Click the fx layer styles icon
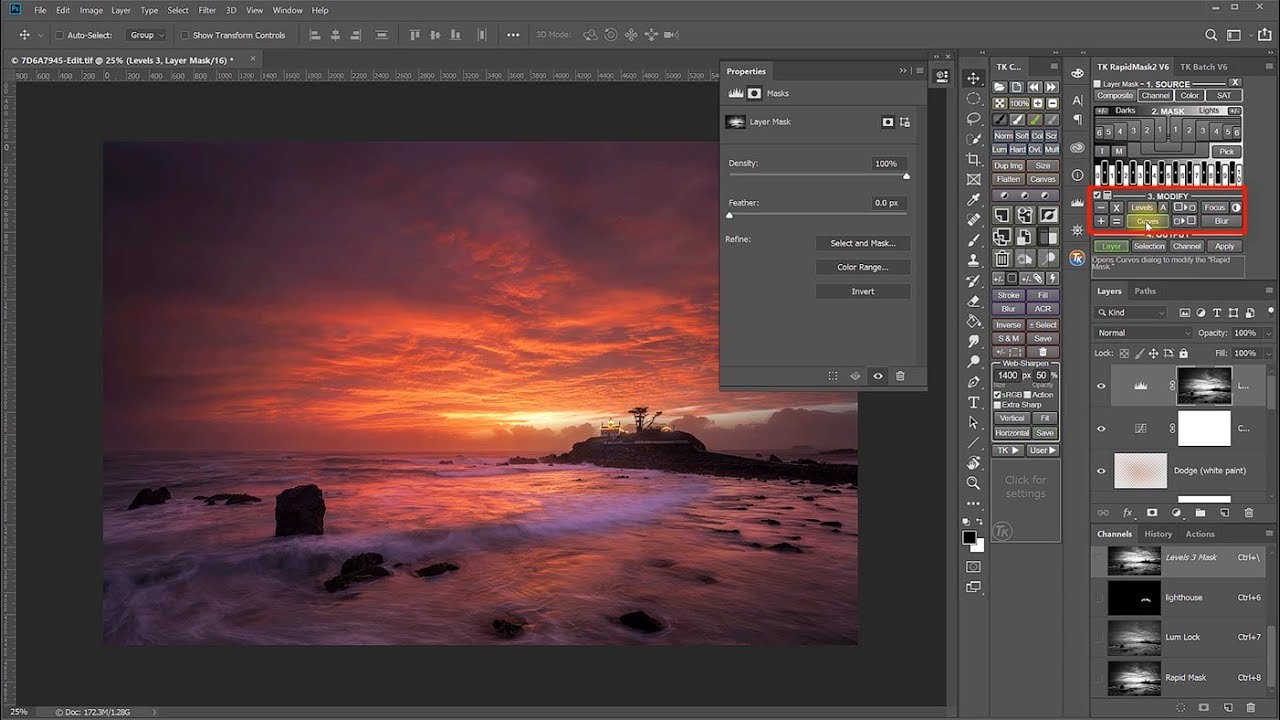The width and height of the screenshot is (1280, 720). (1127, 512)
